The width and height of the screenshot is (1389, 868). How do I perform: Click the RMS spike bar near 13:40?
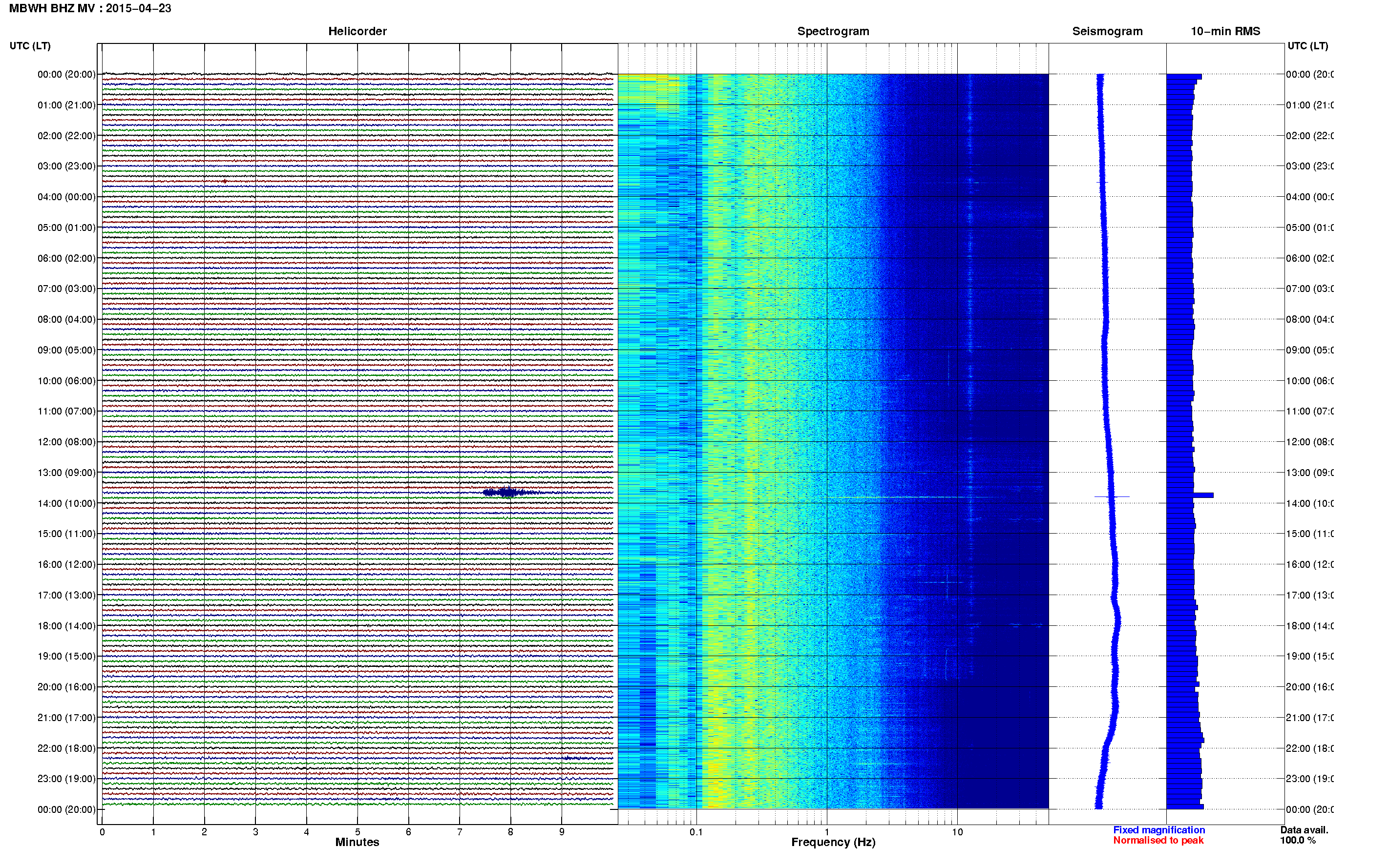(1190, 495)
